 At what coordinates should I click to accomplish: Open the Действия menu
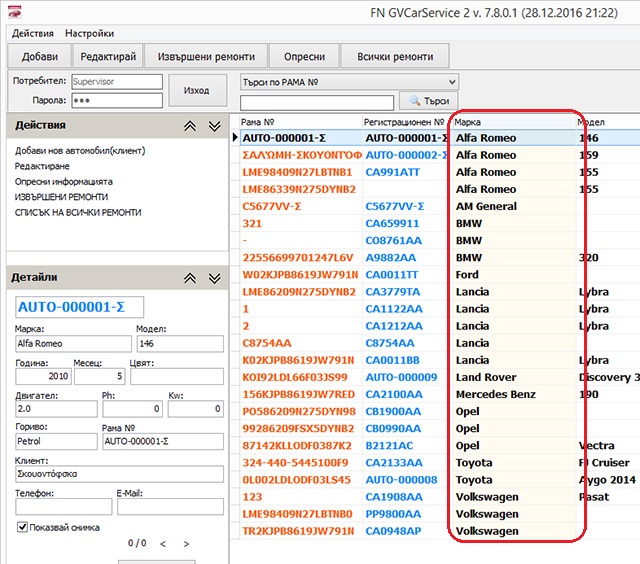[x=32, y=33]
